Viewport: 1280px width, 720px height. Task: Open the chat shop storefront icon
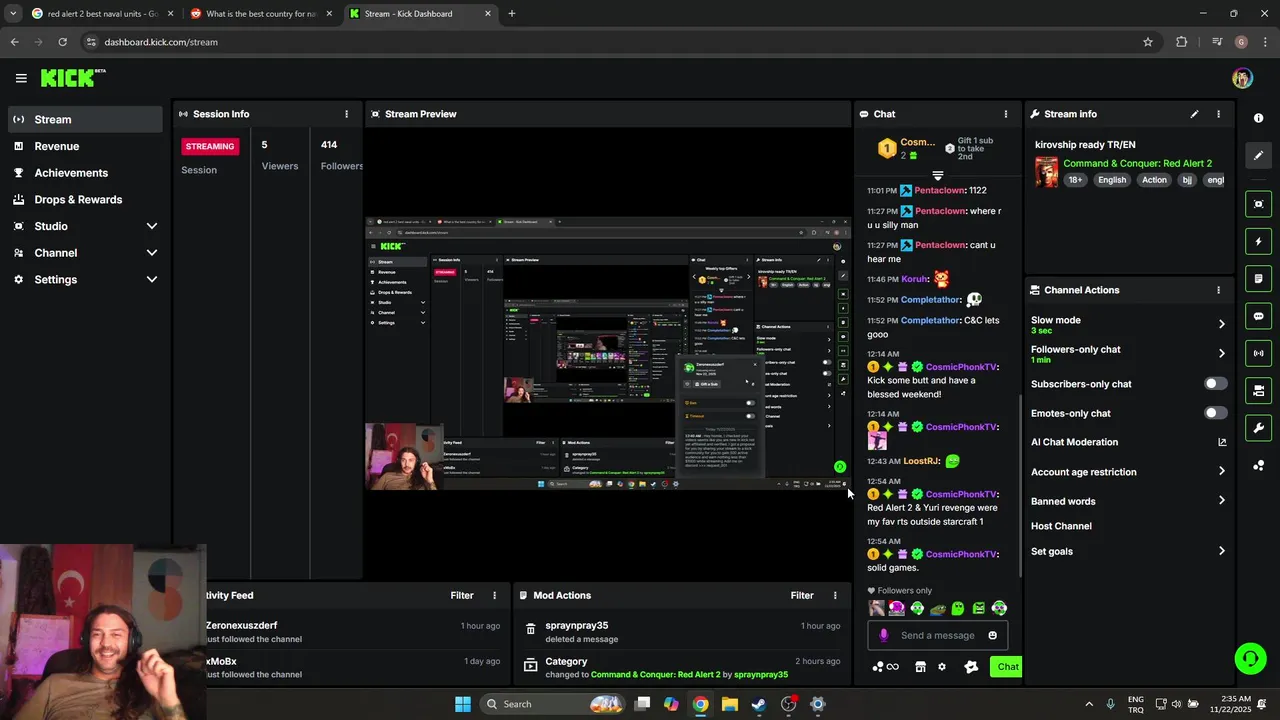920,667
